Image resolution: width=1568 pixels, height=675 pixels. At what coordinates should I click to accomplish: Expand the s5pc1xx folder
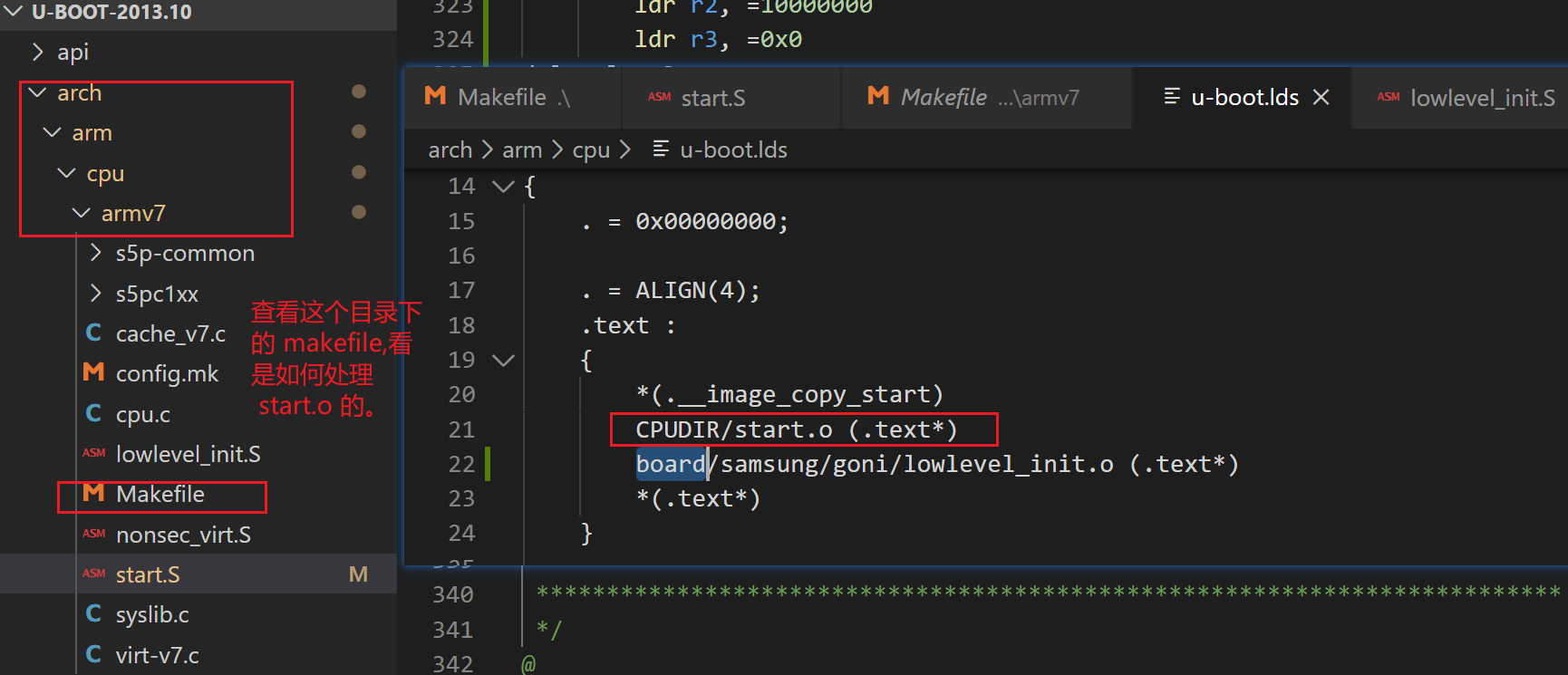95,293
